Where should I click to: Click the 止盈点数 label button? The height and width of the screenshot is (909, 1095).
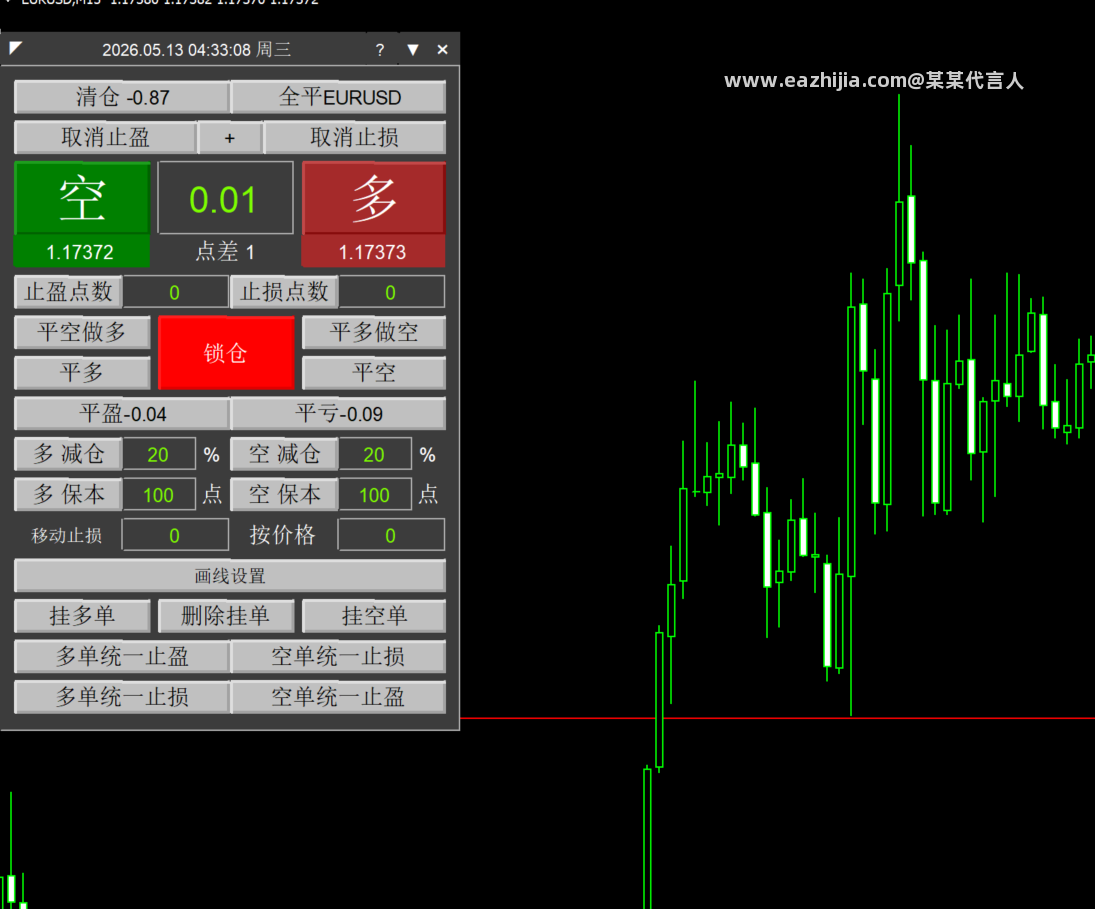pyautogui.click(x=68, y=292)
